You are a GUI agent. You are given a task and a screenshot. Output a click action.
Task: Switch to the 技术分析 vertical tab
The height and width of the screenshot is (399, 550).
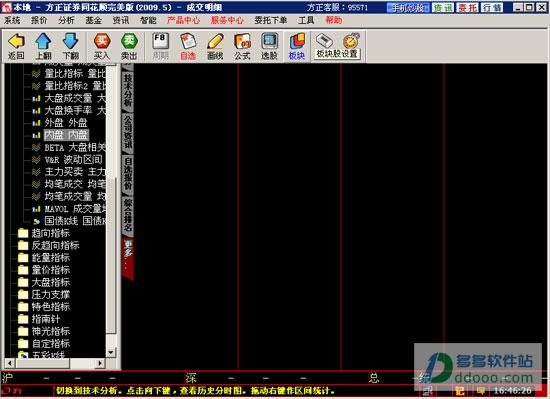128,90
